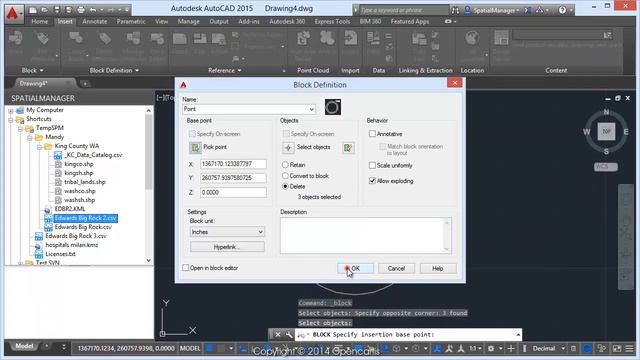Click the Description box scrollbar

[447, 236]
